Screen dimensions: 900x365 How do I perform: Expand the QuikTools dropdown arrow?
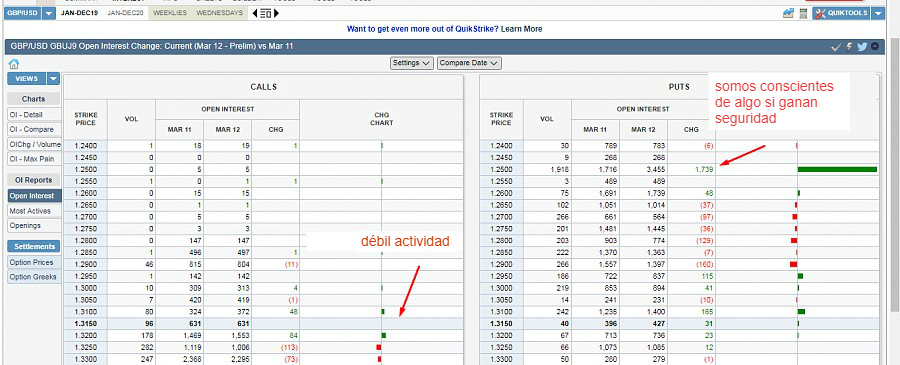click(x=878, y=13)
